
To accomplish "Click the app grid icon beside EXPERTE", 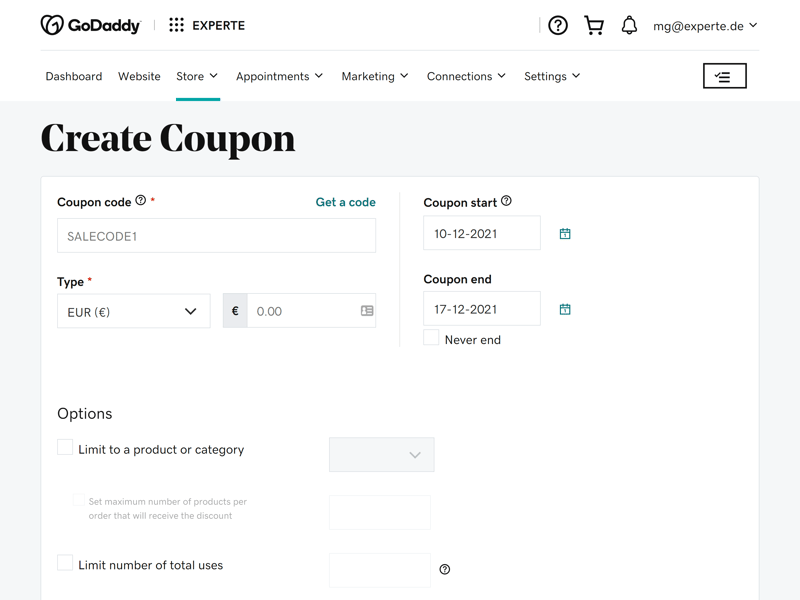I will point(177,25).
